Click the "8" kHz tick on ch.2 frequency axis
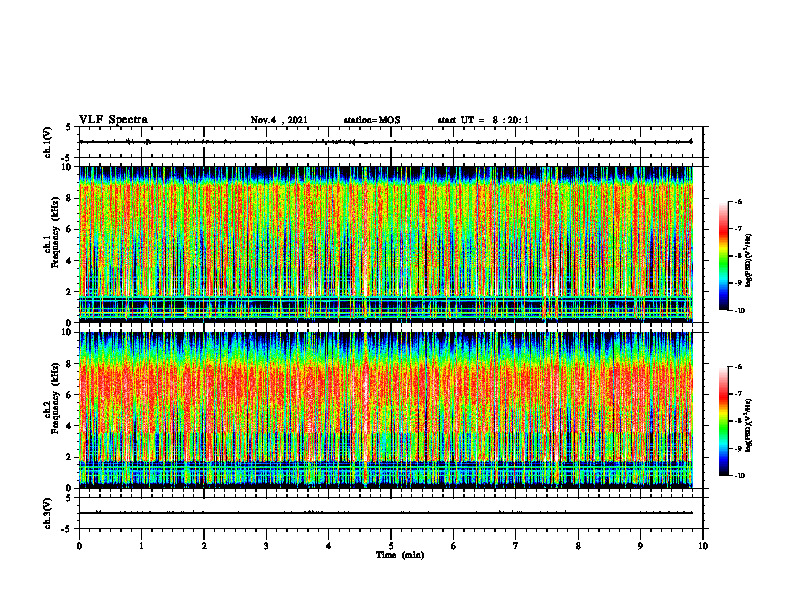The image size is (792, 612). coord(70,363)
